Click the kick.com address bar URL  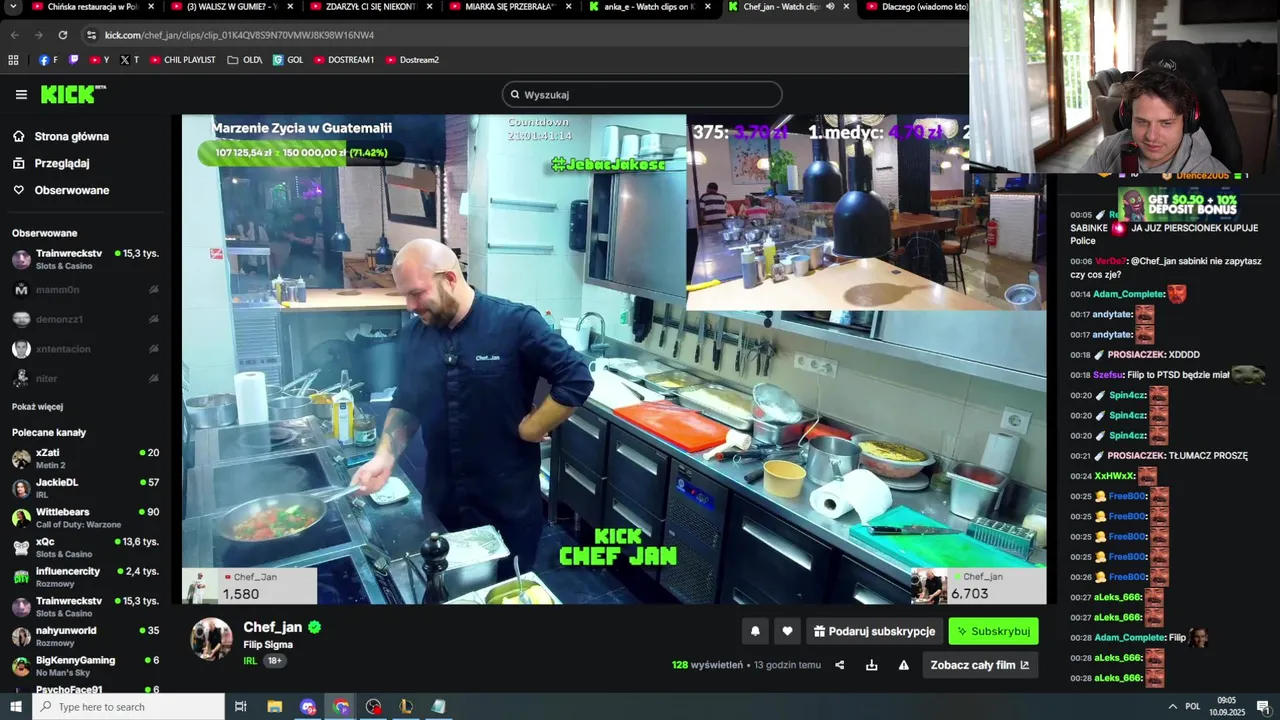click(x=239, y=35)
